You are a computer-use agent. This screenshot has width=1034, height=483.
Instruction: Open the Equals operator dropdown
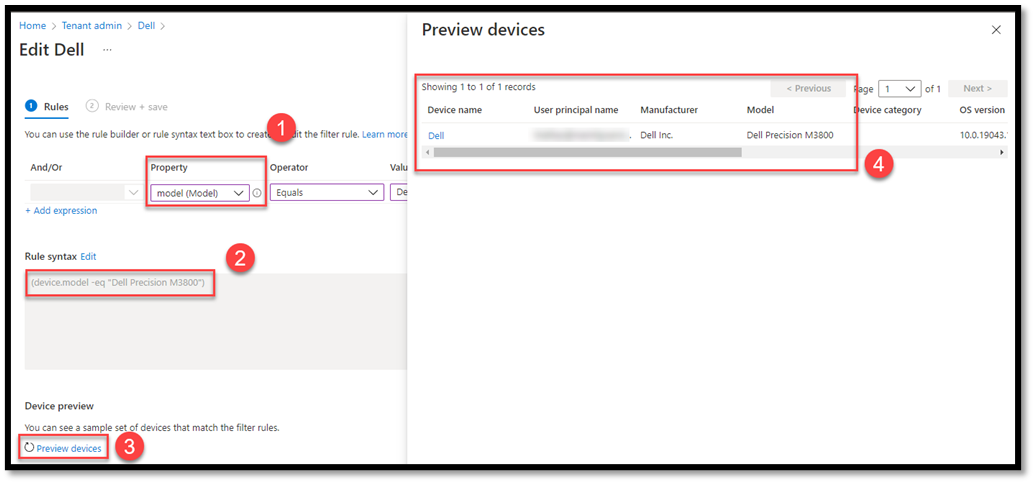(326, 193)
